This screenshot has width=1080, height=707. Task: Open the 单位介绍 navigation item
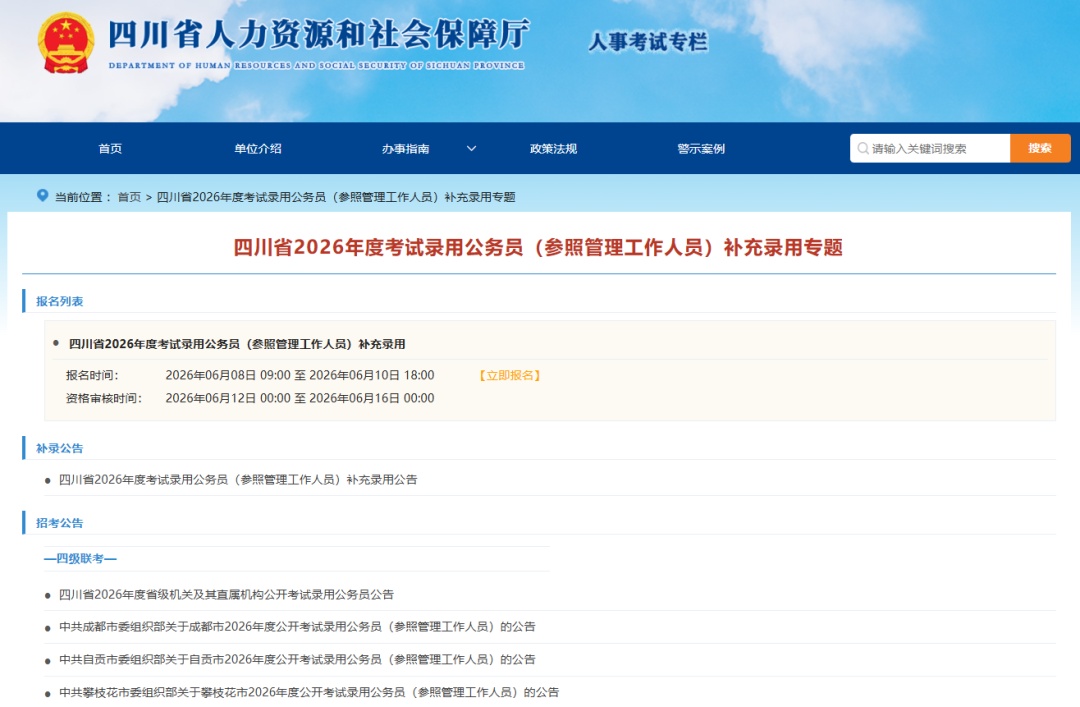tap(258, 148)
